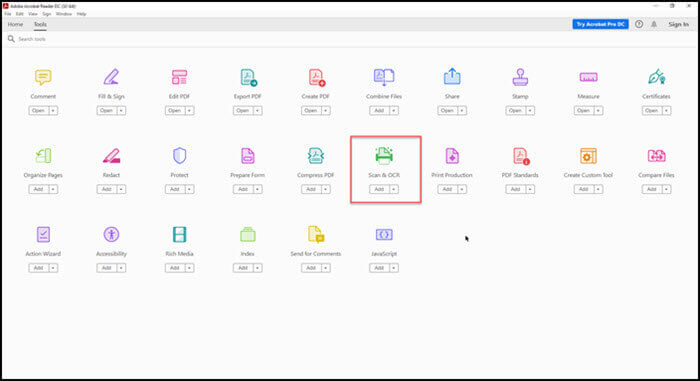The width and height of the screenshot is (700, 381).
Task: Click the Scan & OCR icon
Action: 384,155
